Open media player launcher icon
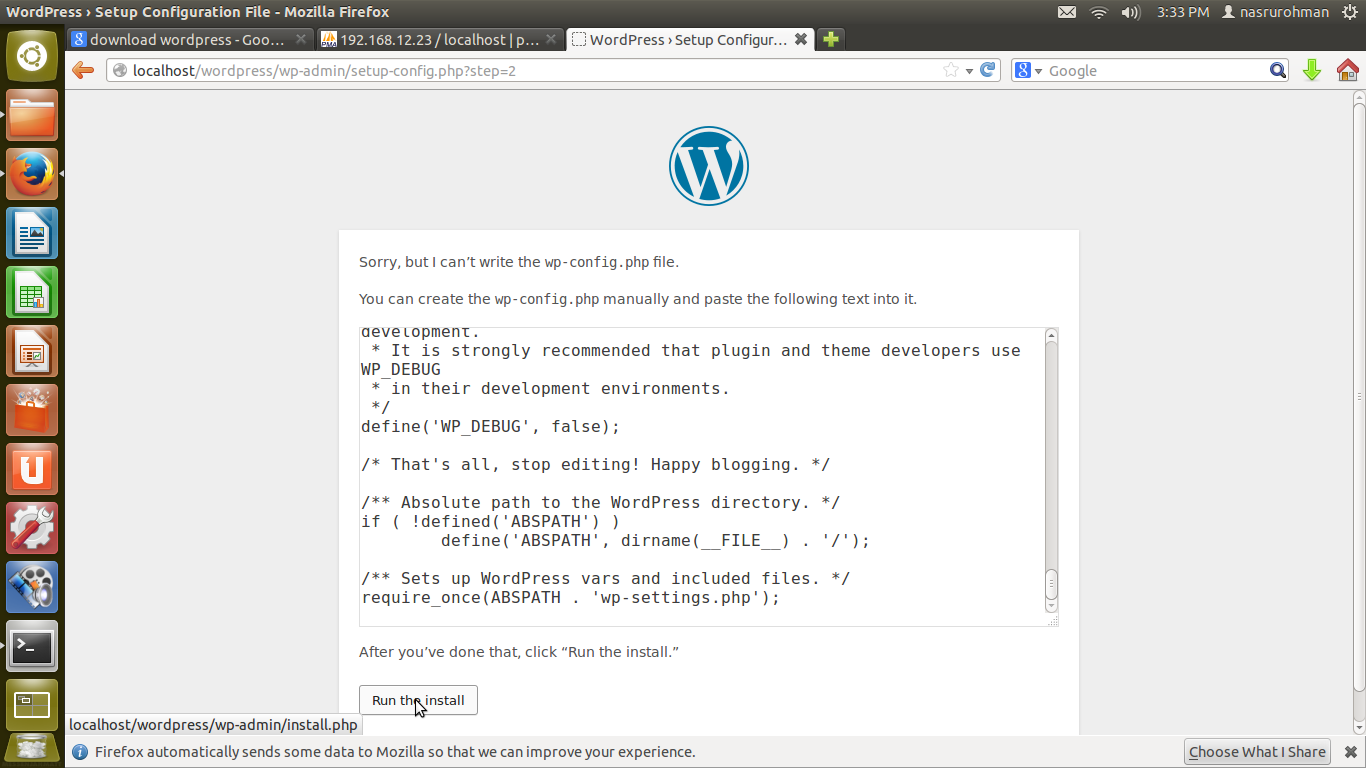1366x768 pixels. pyautogui.click(x=32, y=587)
